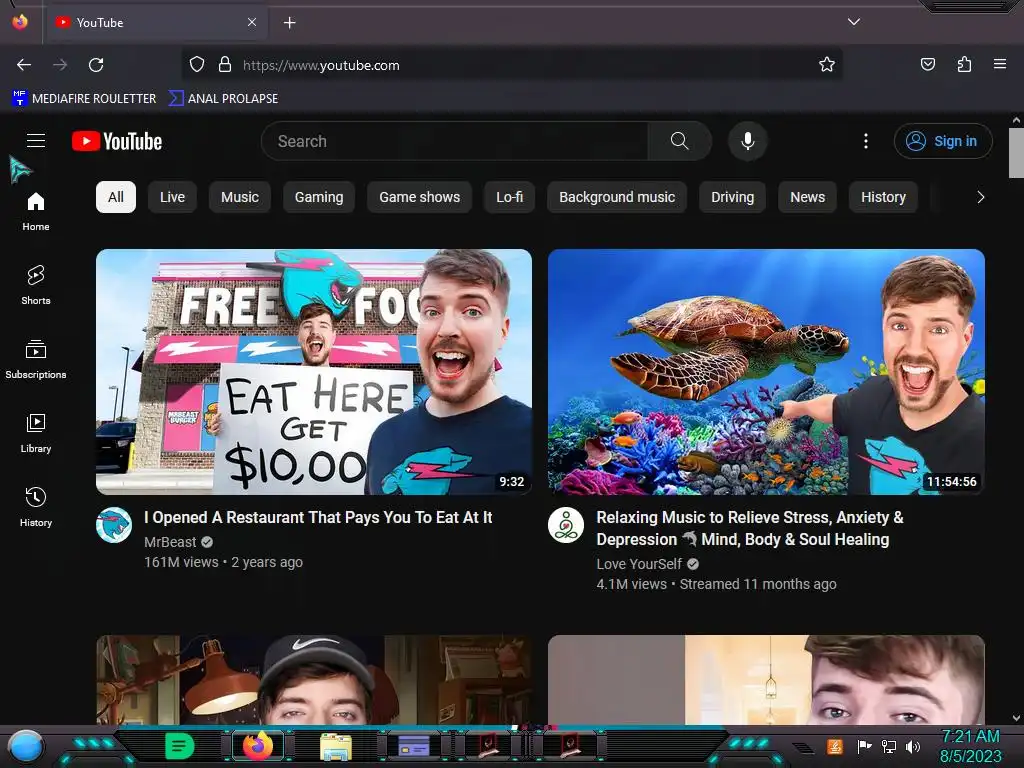Open 'Relaxing Music to Relieve Stress' title

(x=750, y=528)
